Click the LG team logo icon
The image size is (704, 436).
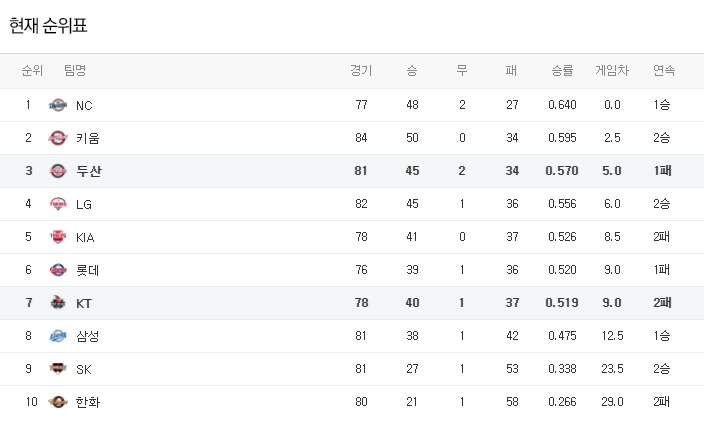(58, 204)
